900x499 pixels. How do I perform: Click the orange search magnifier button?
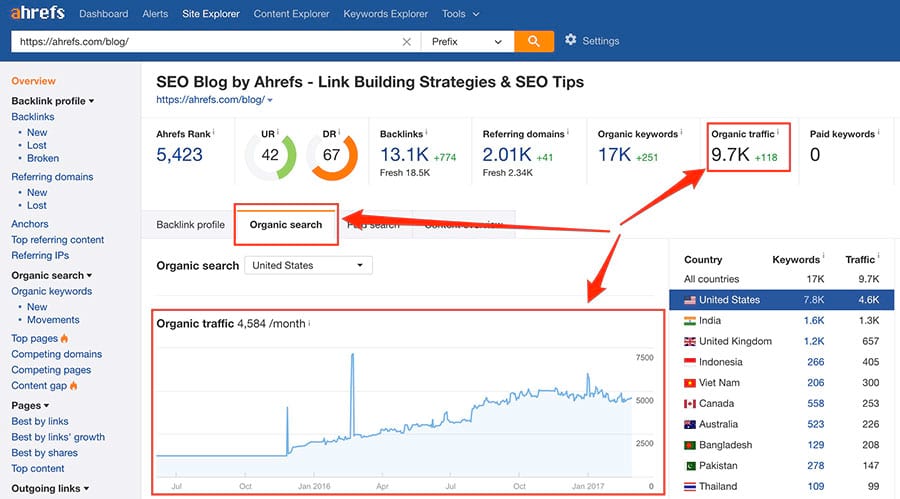coord(534,41)
